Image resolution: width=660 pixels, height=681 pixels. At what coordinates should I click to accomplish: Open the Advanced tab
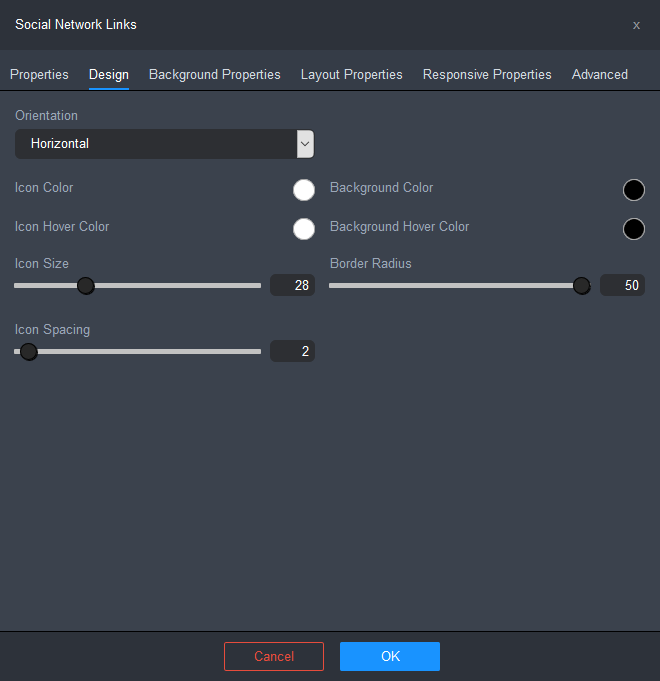(x=599, y=75)
